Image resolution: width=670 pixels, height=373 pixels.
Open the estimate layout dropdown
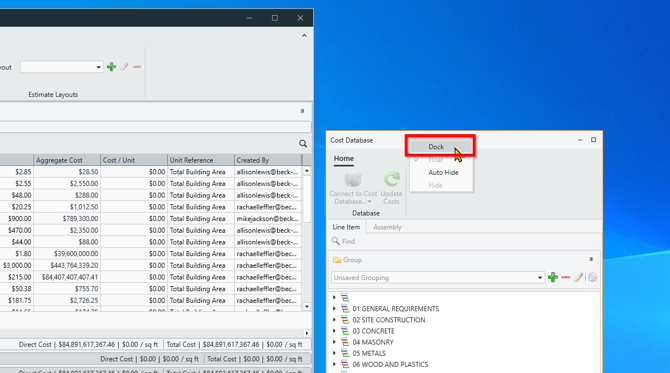pyautogui.click(x=98, y=67)
